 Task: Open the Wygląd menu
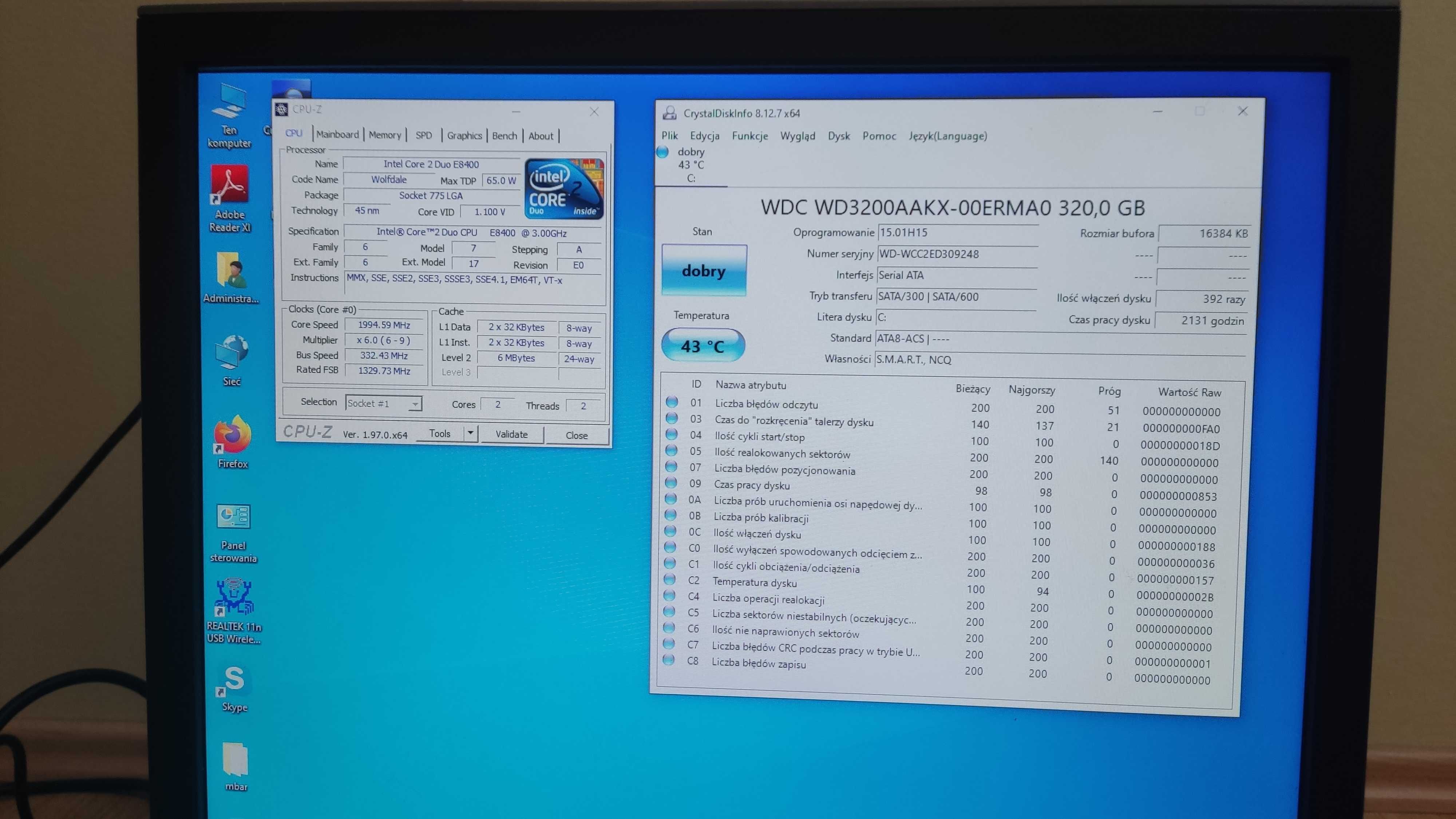click(798, 136)
